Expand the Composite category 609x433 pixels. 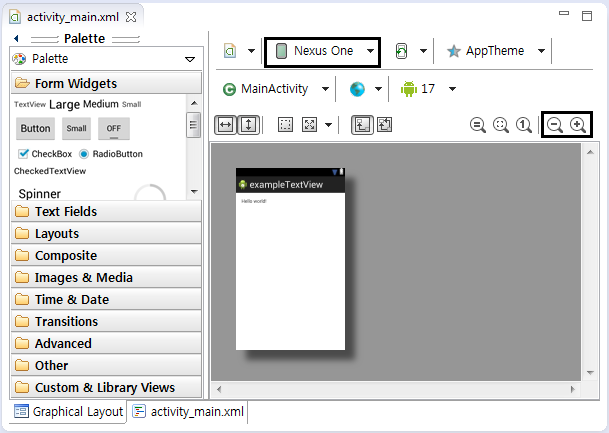106,256
